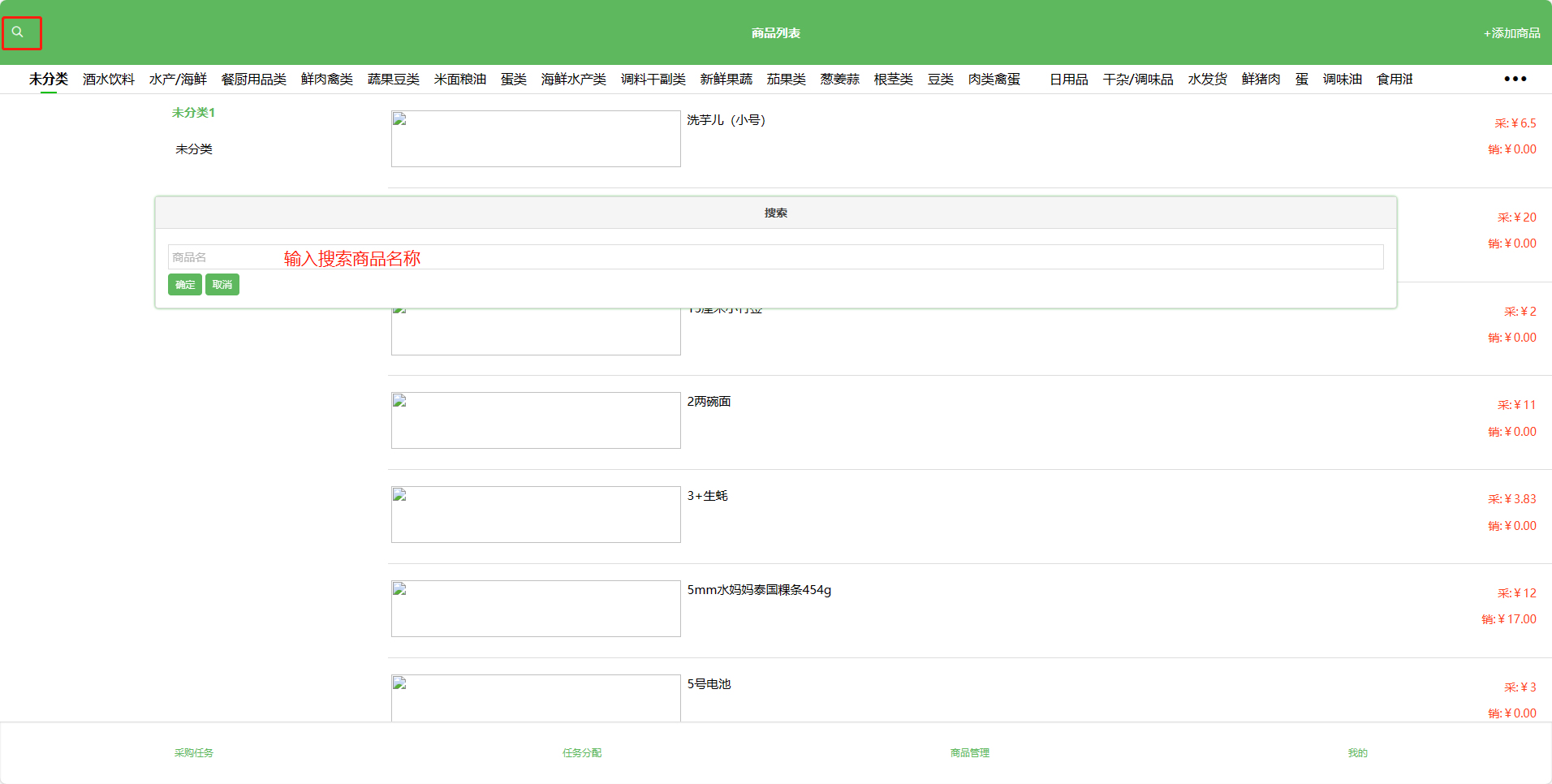Open 采购任务 in bottom navigation

click(x=193, y=753)
